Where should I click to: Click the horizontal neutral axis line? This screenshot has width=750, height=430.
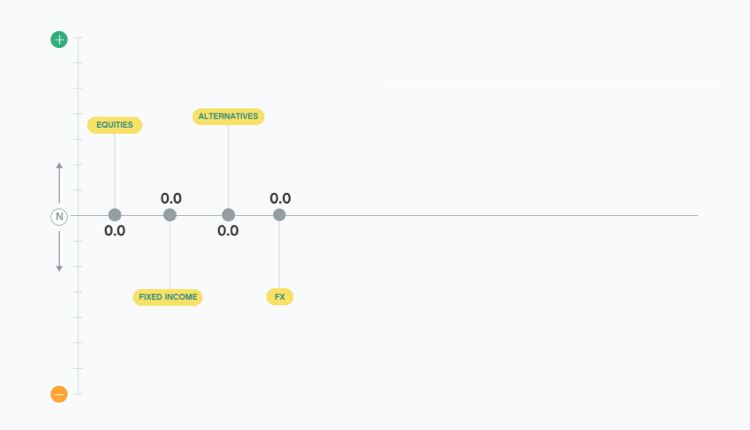500,215
